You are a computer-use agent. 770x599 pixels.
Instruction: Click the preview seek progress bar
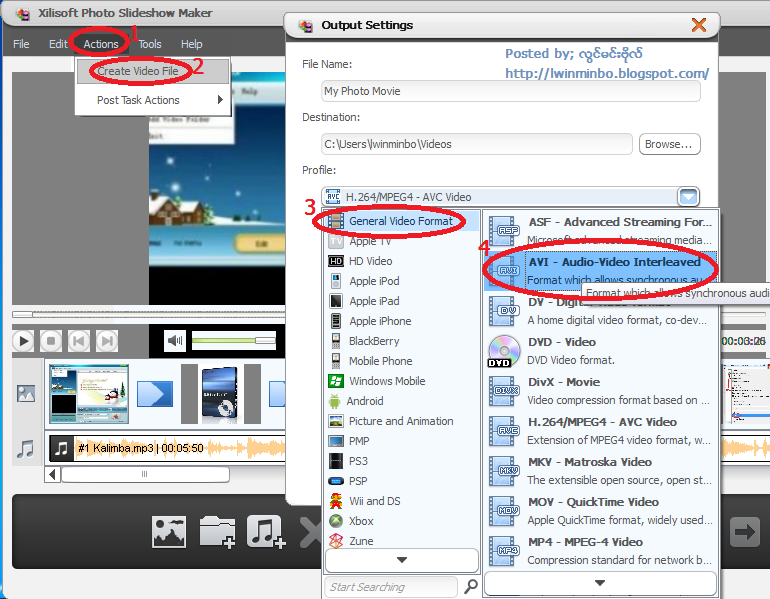tap(149, 314)
